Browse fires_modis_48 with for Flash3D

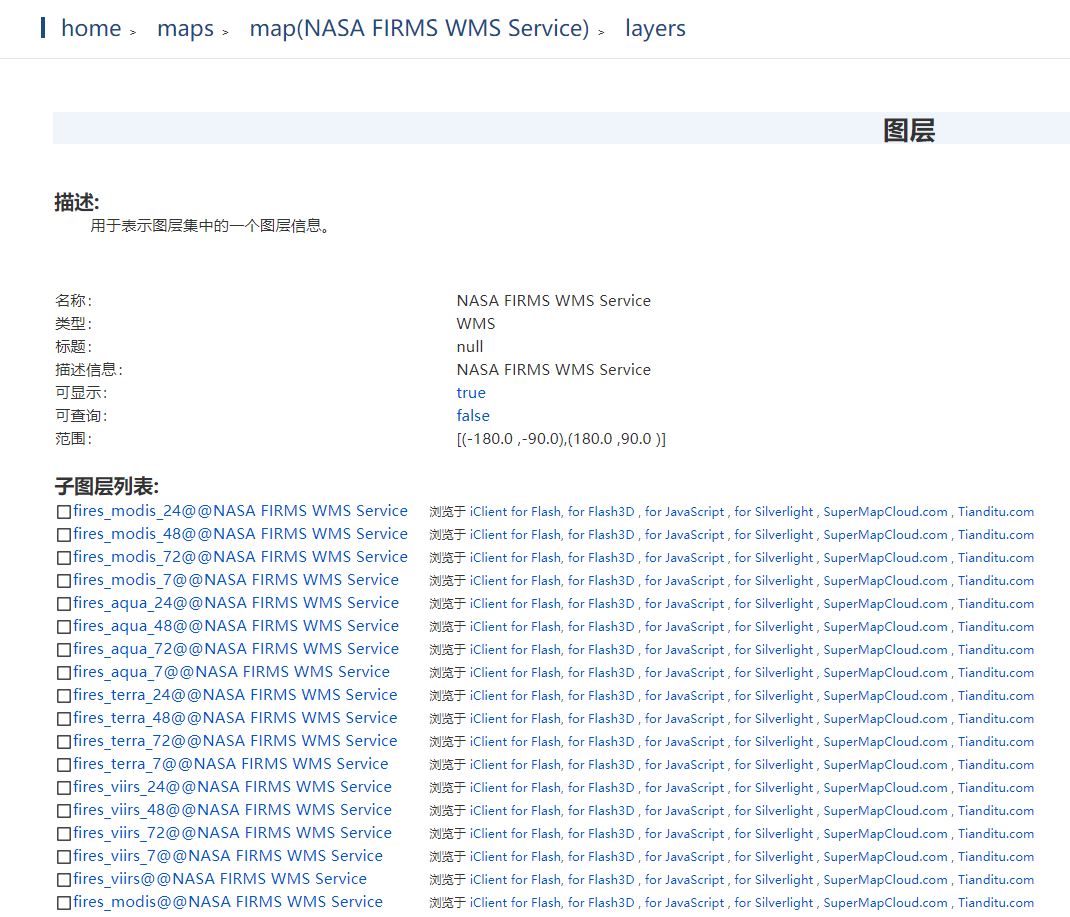point(601,535)
